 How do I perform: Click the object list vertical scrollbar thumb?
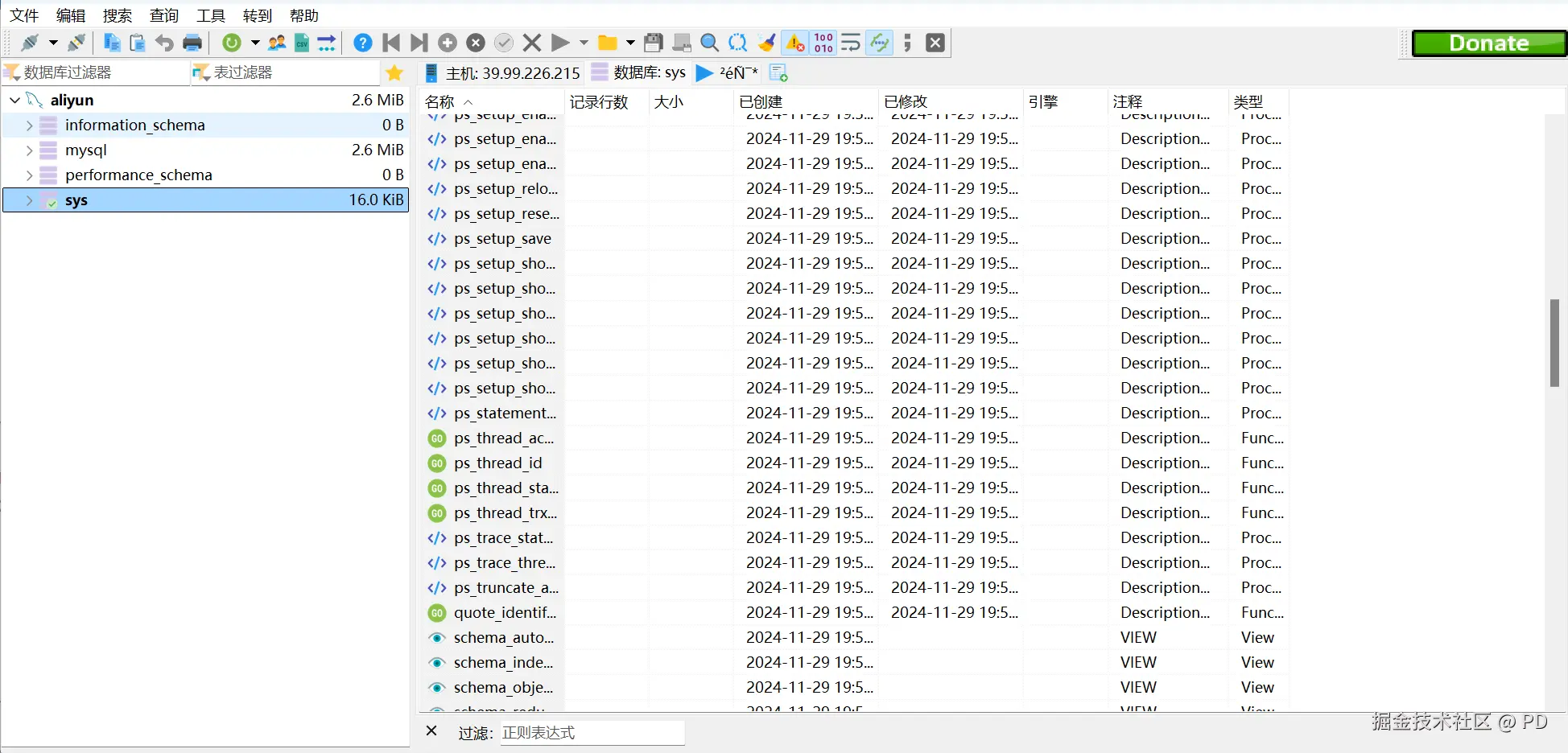click(x=1555, y=343)
